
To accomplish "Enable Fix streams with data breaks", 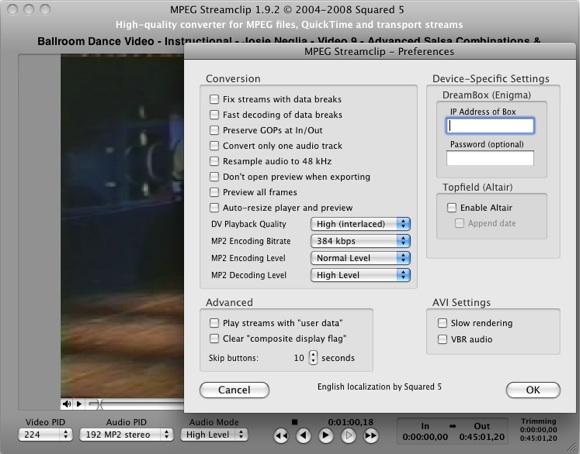I will pos(214,99).
